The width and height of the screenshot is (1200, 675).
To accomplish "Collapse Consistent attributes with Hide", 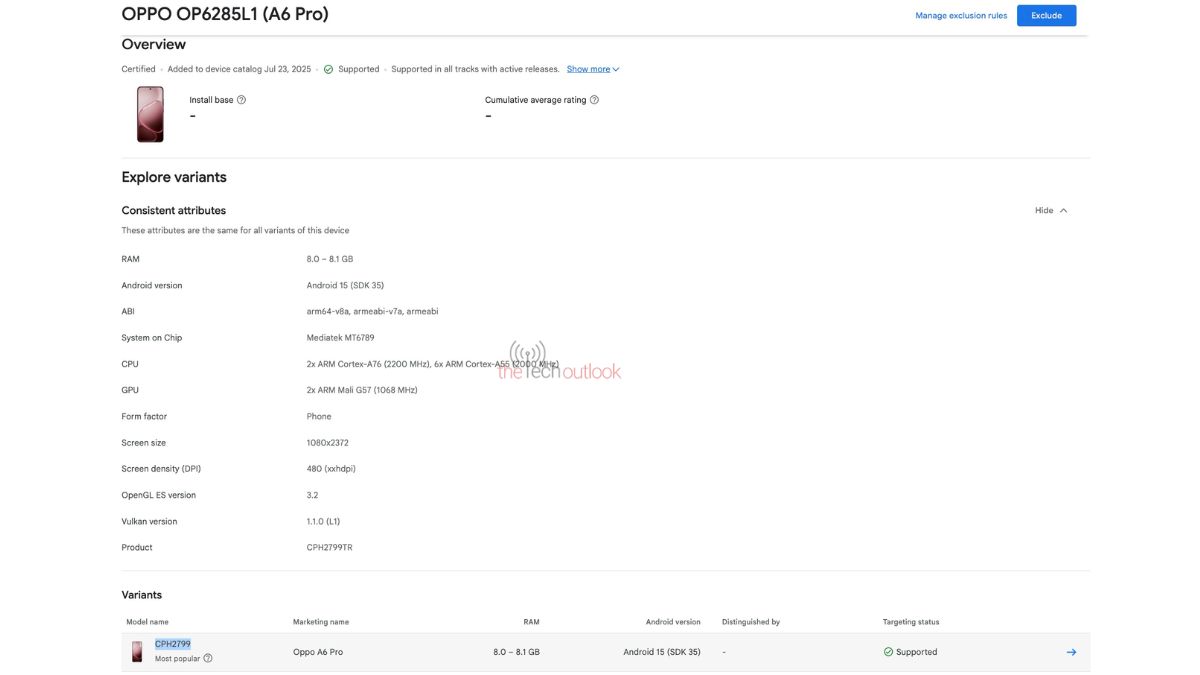I will [x=1044, y=211].
